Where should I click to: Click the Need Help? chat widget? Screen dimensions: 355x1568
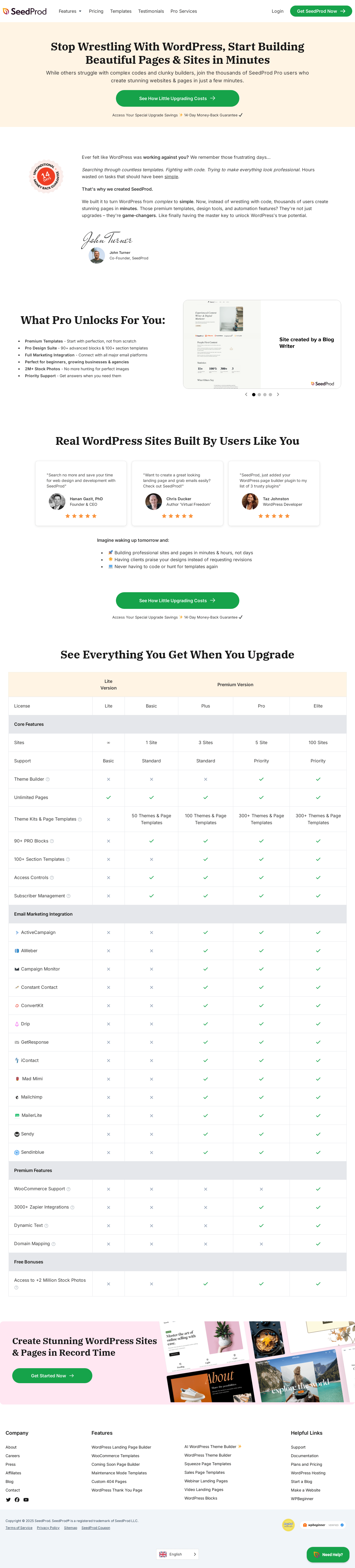tap(328, 1554)
